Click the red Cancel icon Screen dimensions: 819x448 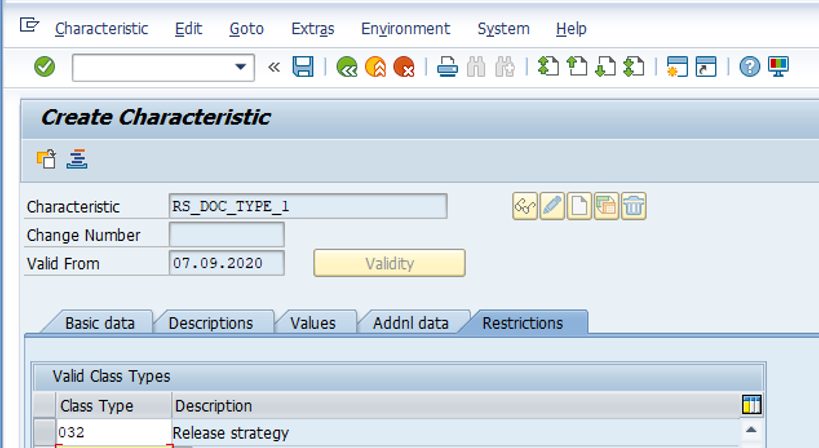pyautogui.click(x=404, y=67)
